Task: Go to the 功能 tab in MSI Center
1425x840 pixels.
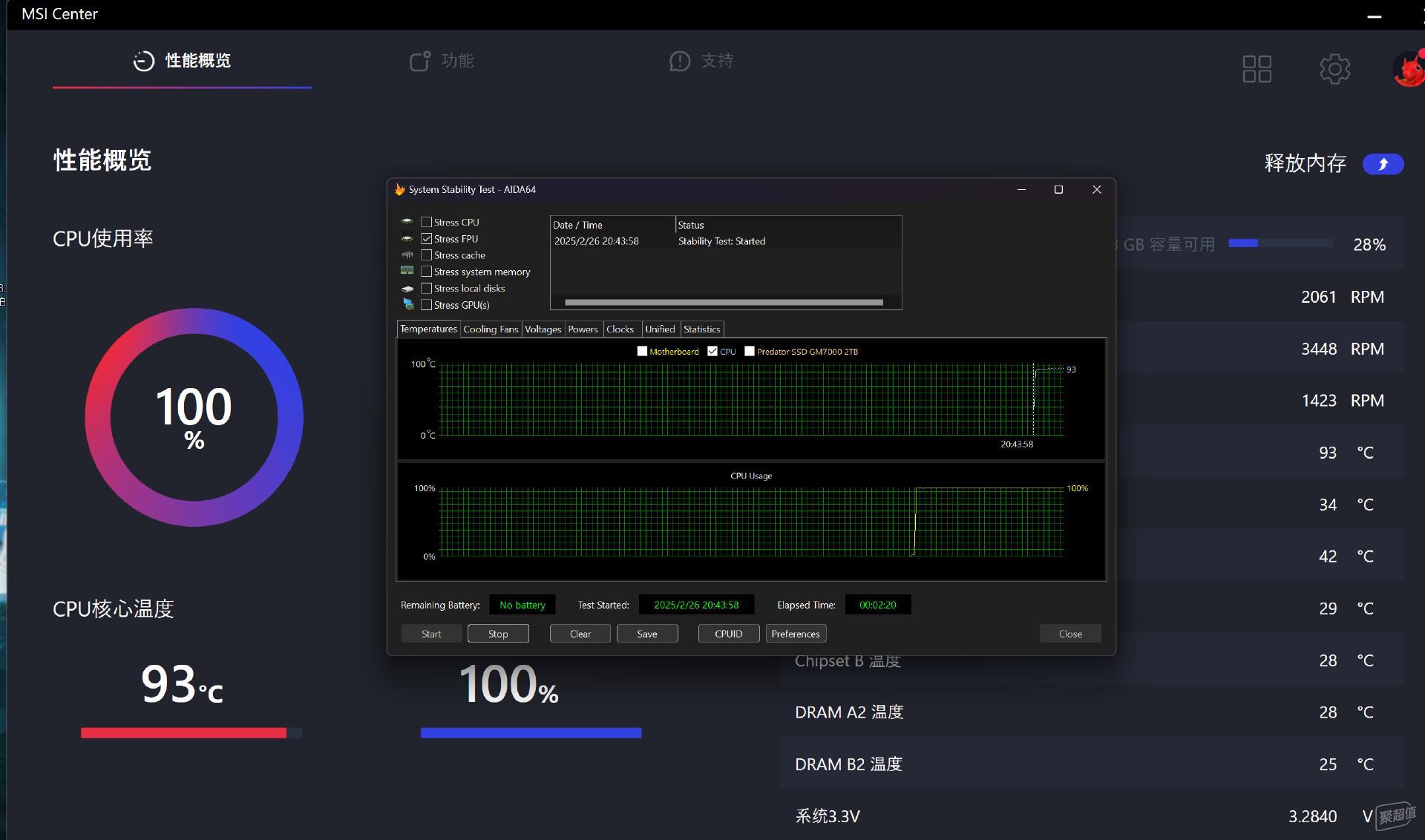Action: click(442, 61)
